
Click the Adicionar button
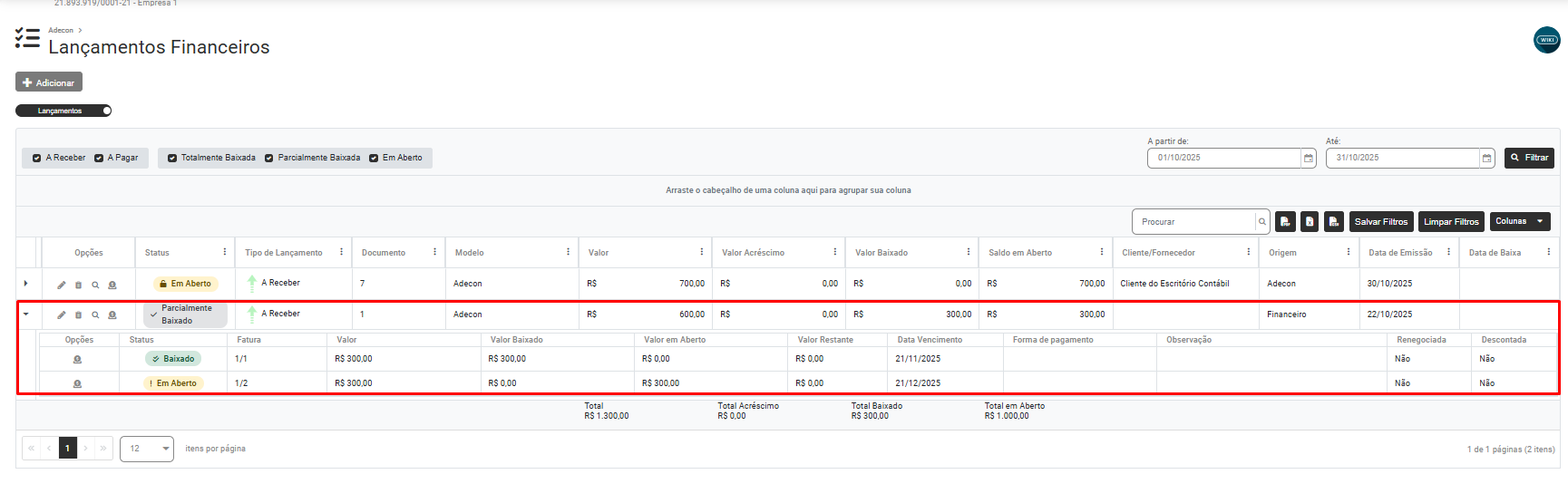[x=49, y=82]
